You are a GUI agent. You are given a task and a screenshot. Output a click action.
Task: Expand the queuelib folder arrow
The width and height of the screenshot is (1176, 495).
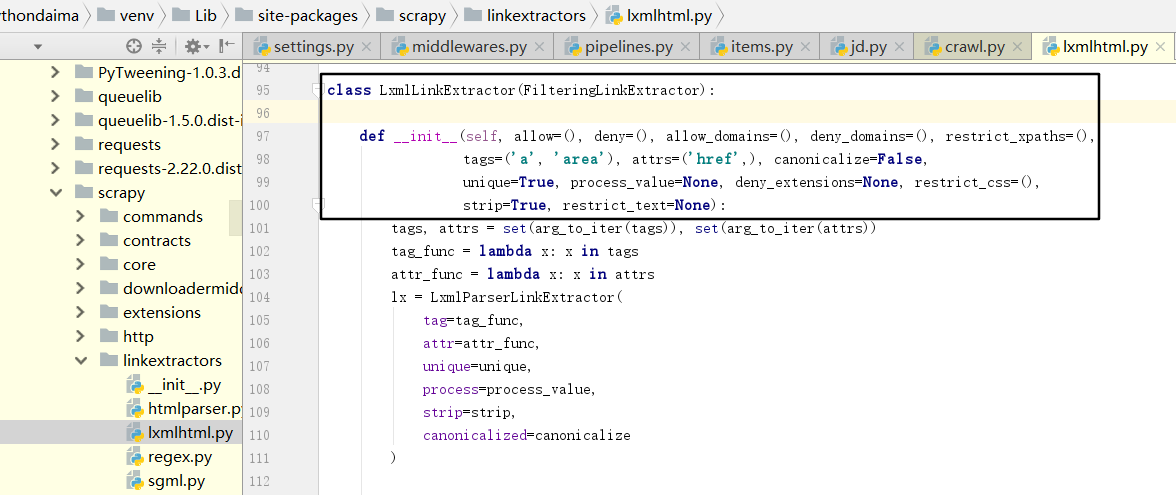pos(55,96)
